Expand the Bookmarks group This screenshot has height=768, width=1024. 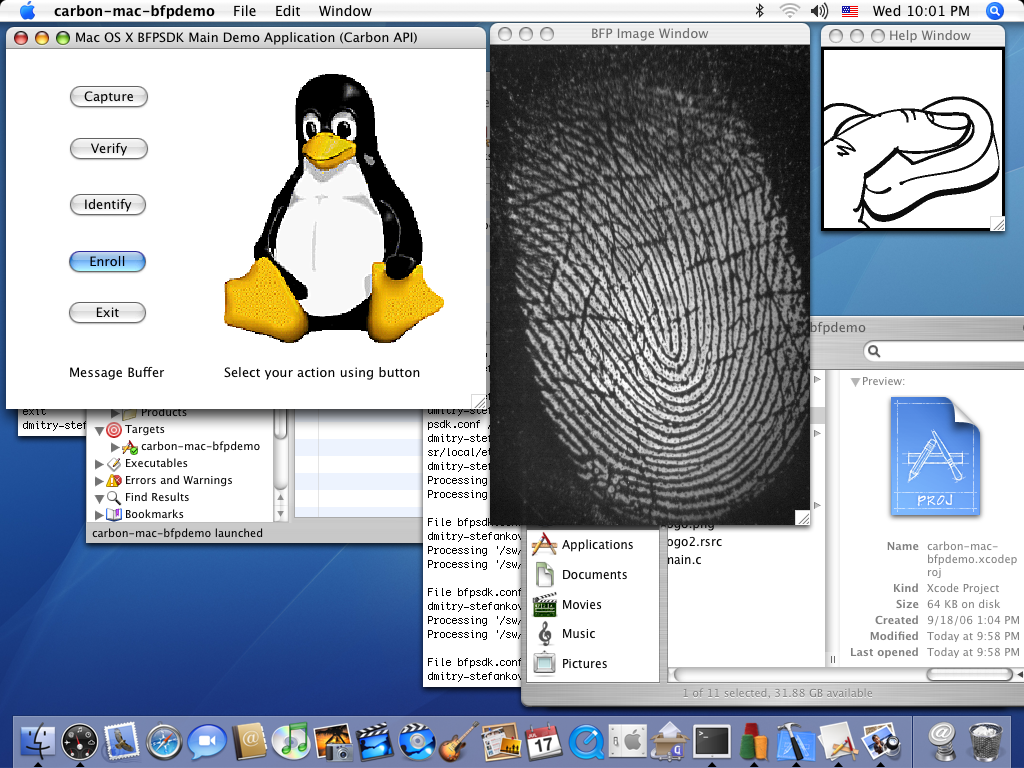(99, 515)
